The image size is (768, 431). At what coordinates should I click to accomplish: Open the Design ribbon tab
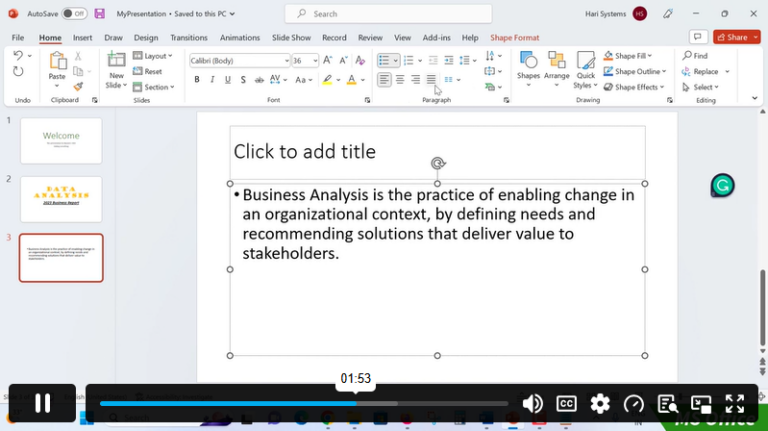point(146,38)
